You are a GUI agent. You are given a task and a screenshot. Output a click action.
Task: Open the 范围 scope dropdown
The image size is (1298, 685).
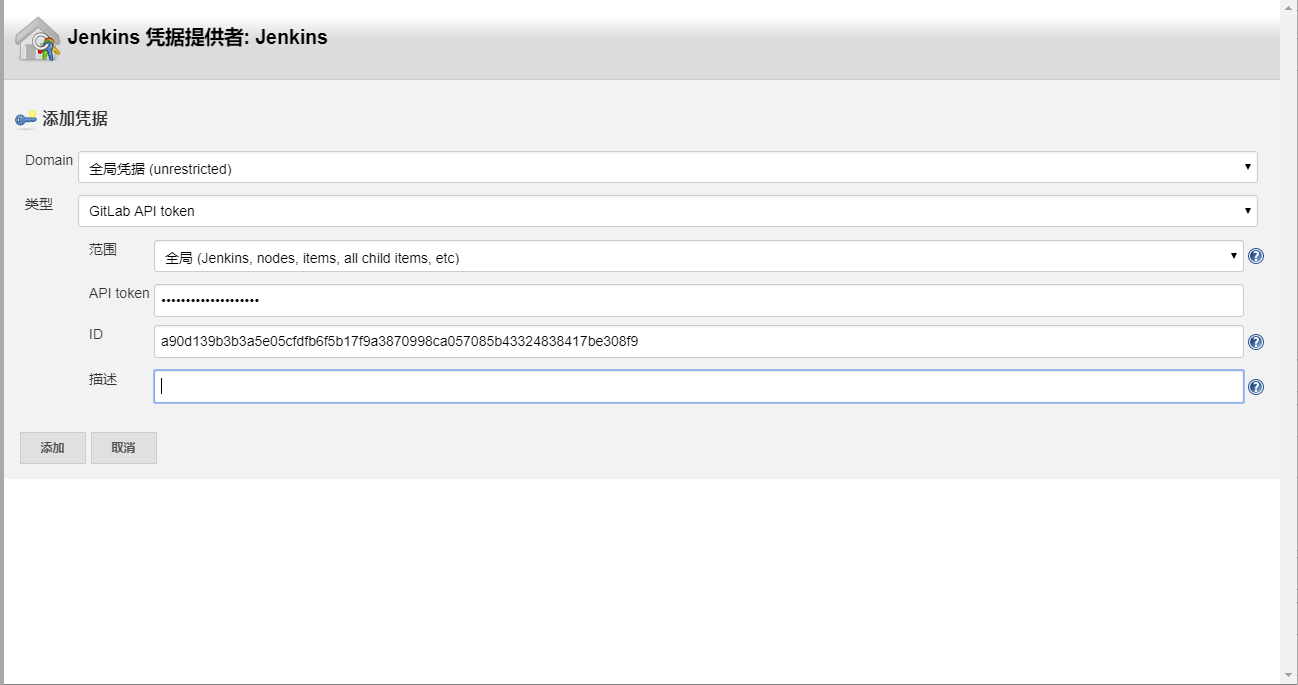tap(699, 256)
